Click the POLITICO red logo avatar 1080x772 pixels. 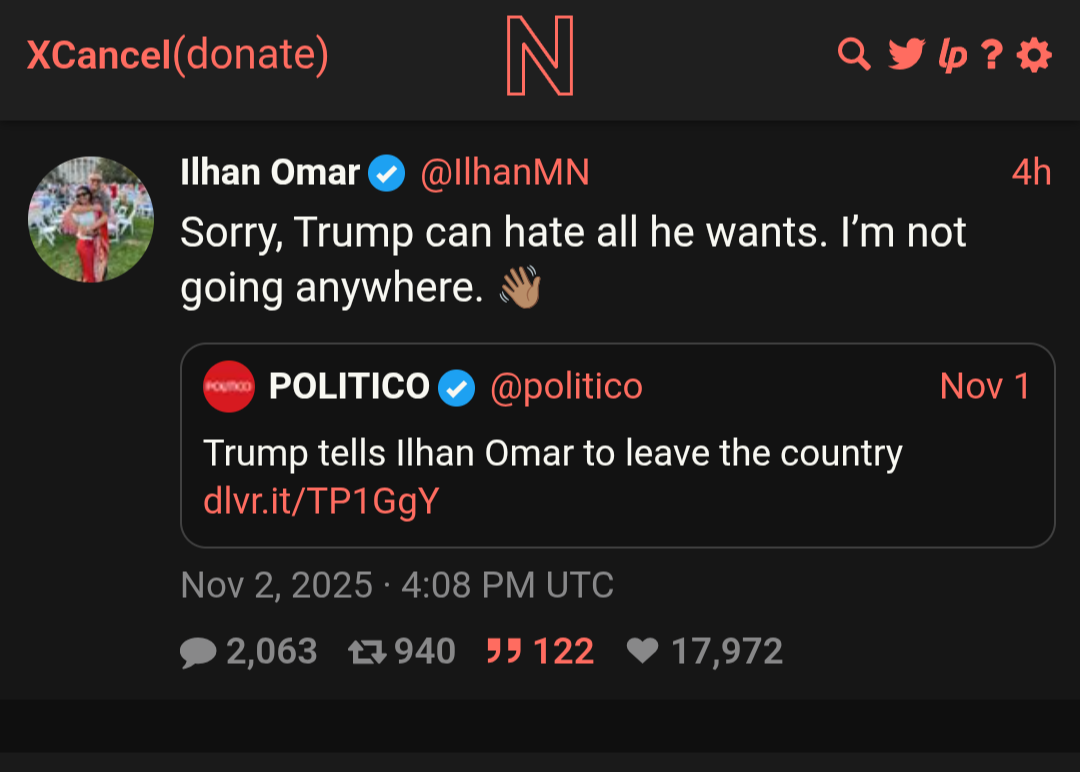229,386
